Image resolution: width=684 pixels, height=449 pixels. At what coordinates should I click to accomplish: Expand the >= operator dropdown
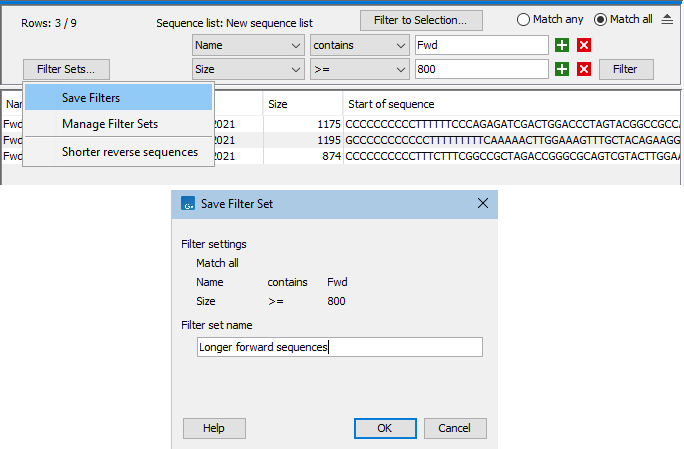pyautogui.click(x=359, y=69)
